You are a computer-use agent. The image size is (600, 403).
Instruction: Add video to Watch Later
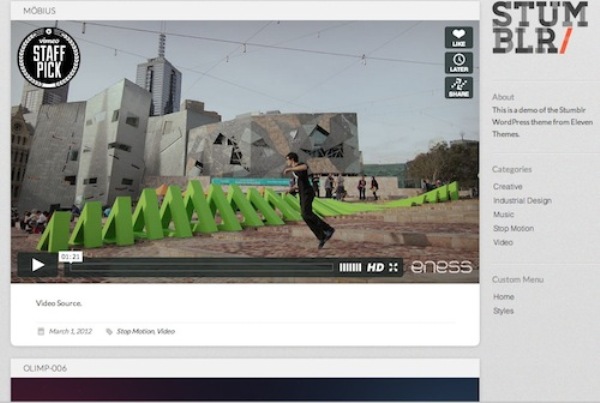[458, 63]
